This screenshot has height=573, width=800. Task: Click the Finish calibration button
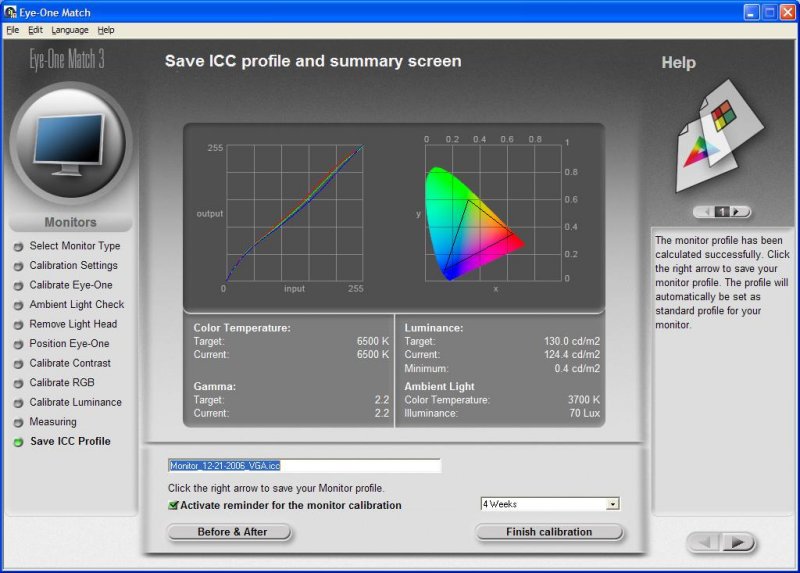coord(549,532)
